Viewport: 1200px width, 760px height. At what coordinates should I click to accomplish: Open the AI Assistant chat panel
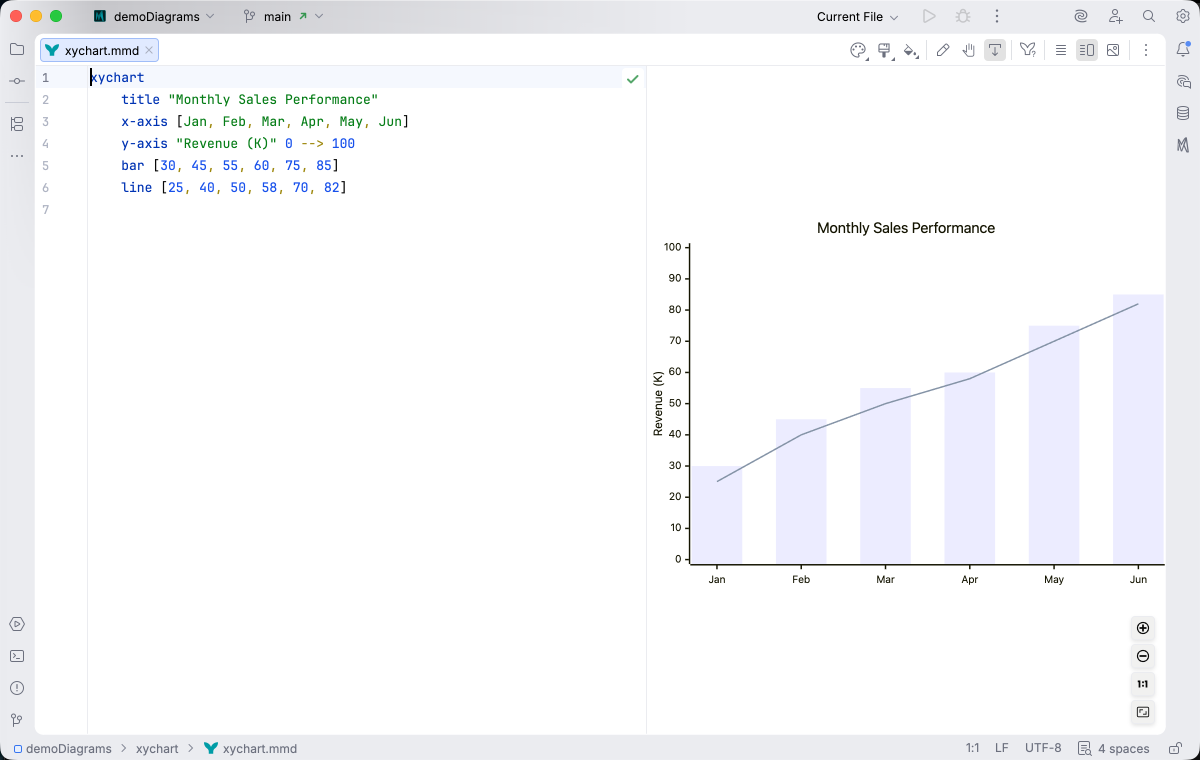click(x=1183, y=81)
